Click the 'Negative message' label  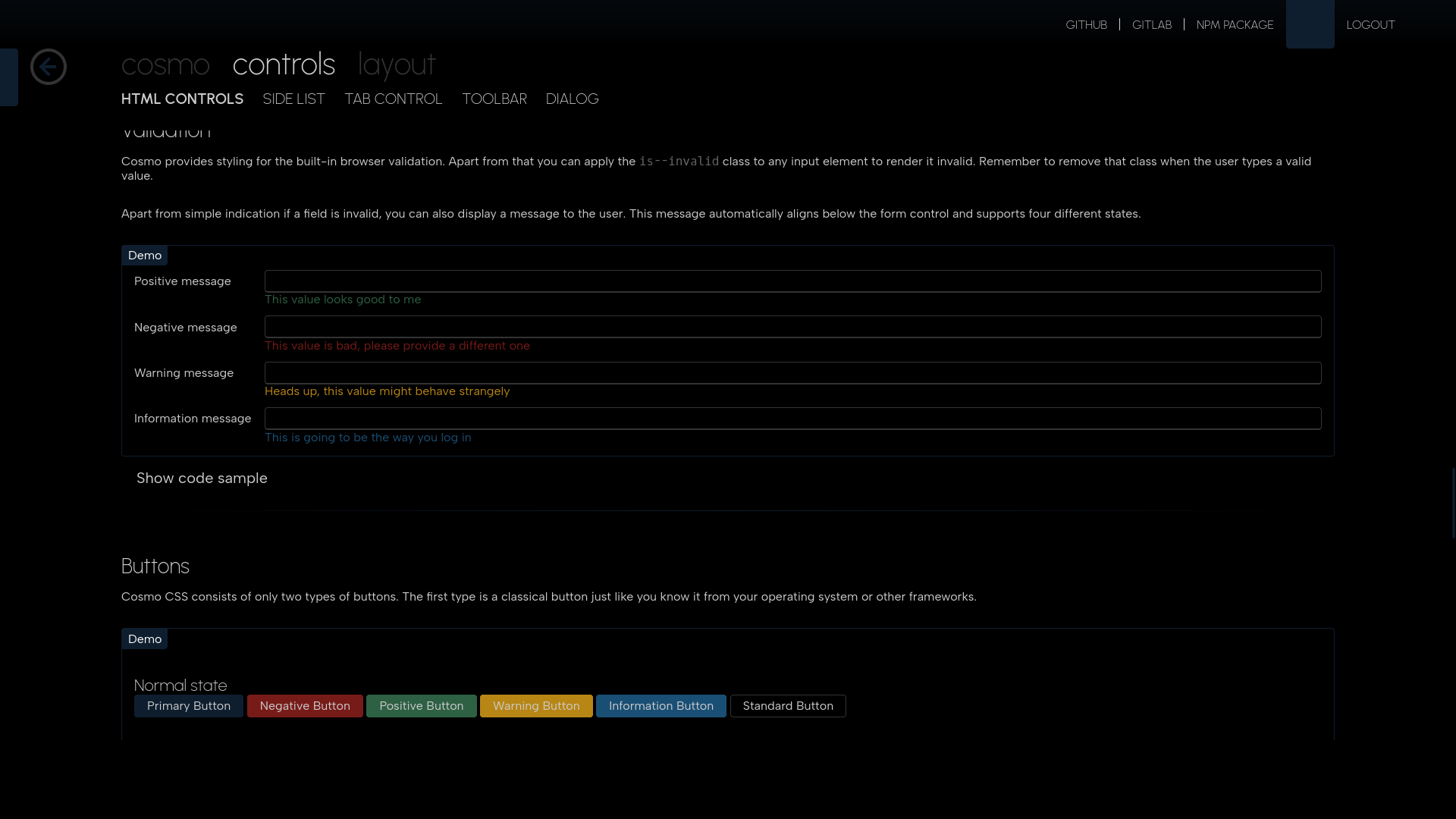point(185,328)
